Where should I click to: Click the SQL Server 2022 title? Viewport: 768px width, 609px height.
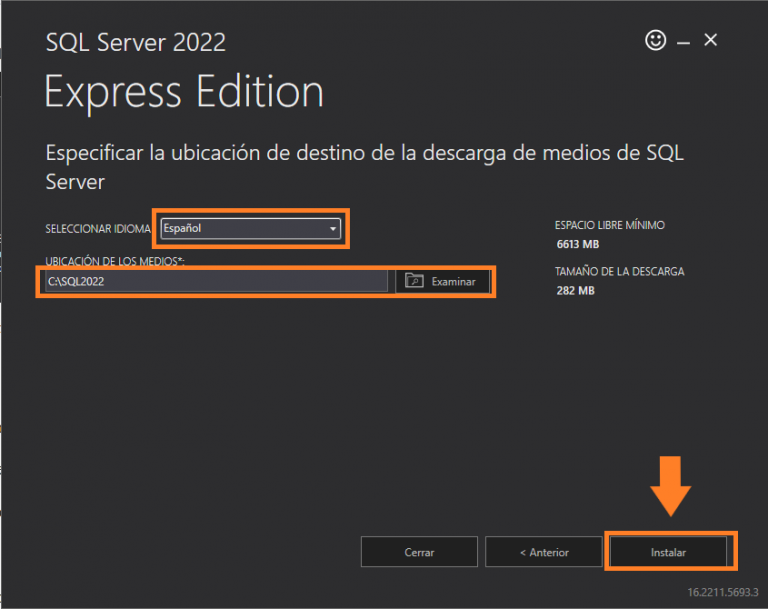[136, 42]
